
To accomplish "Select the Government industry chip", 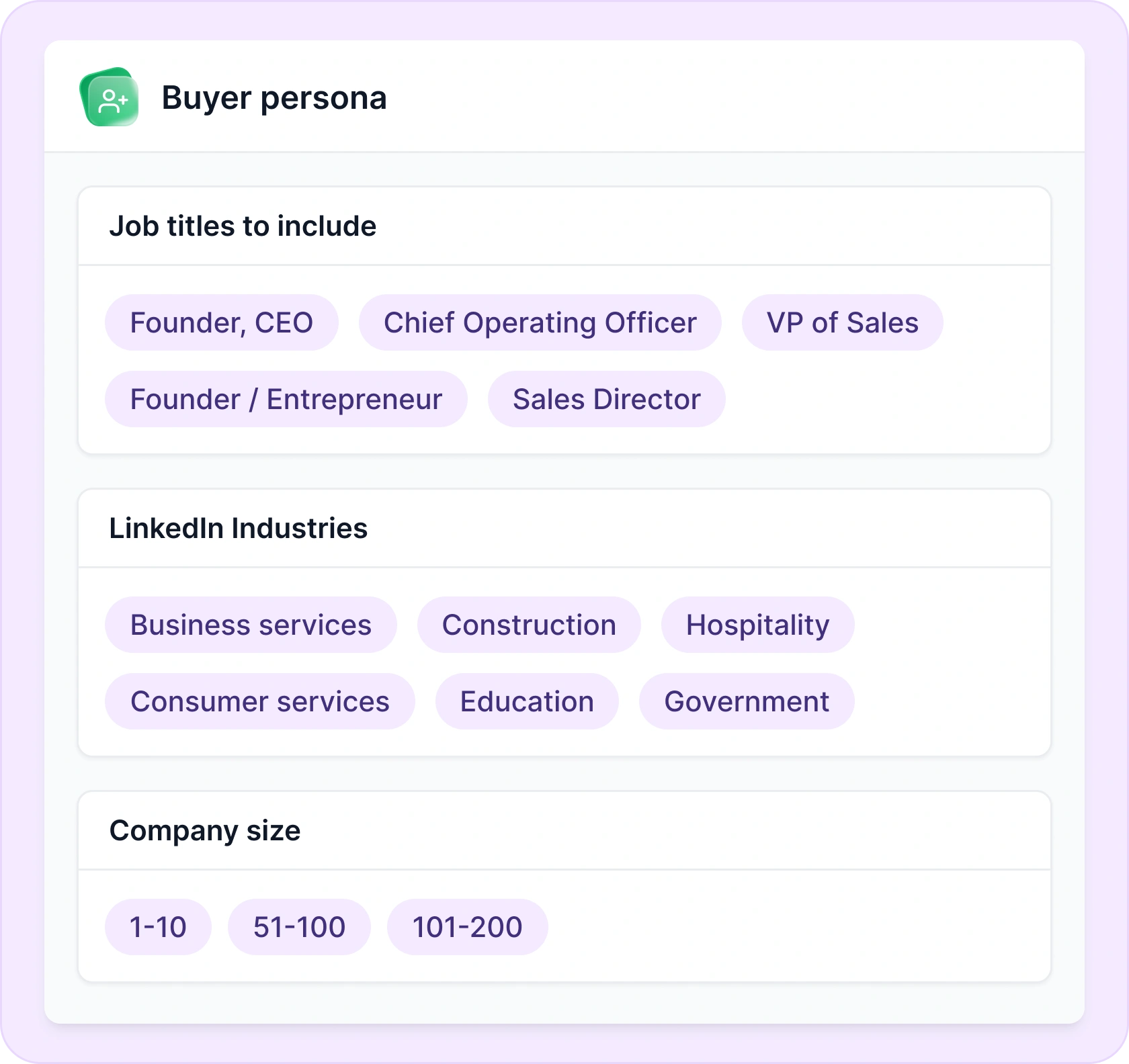I will pos(747,701).
